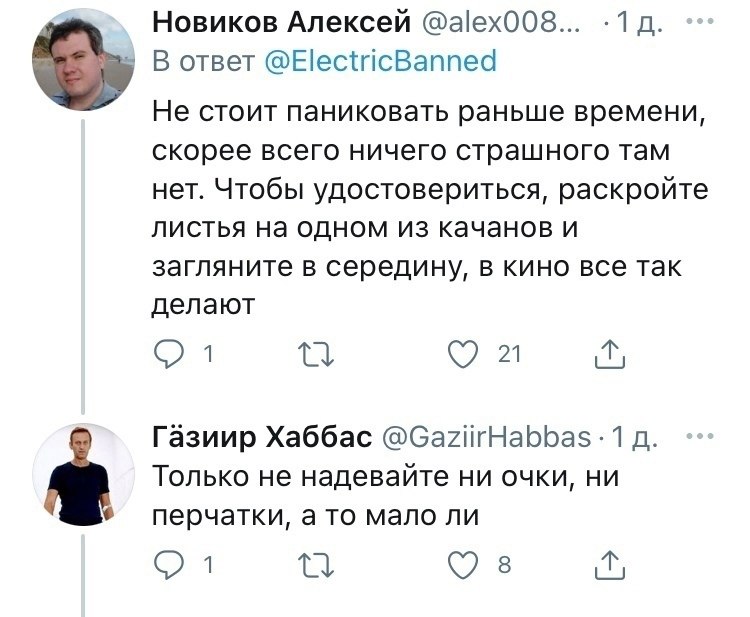Share Гäзиир Хаббас's tweet
Viewport: 750px width, 617px height.
pyautogui.click(x=608, y=566)
